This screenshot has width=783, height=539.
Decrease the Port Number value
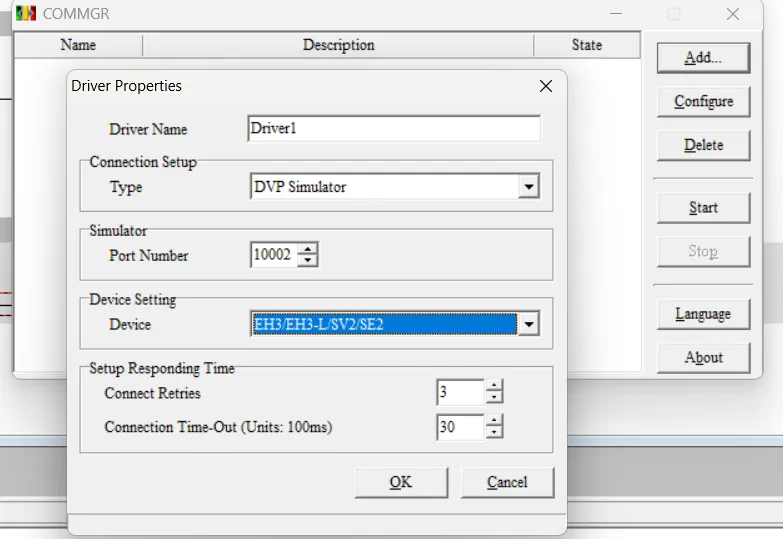click(308, 260)
